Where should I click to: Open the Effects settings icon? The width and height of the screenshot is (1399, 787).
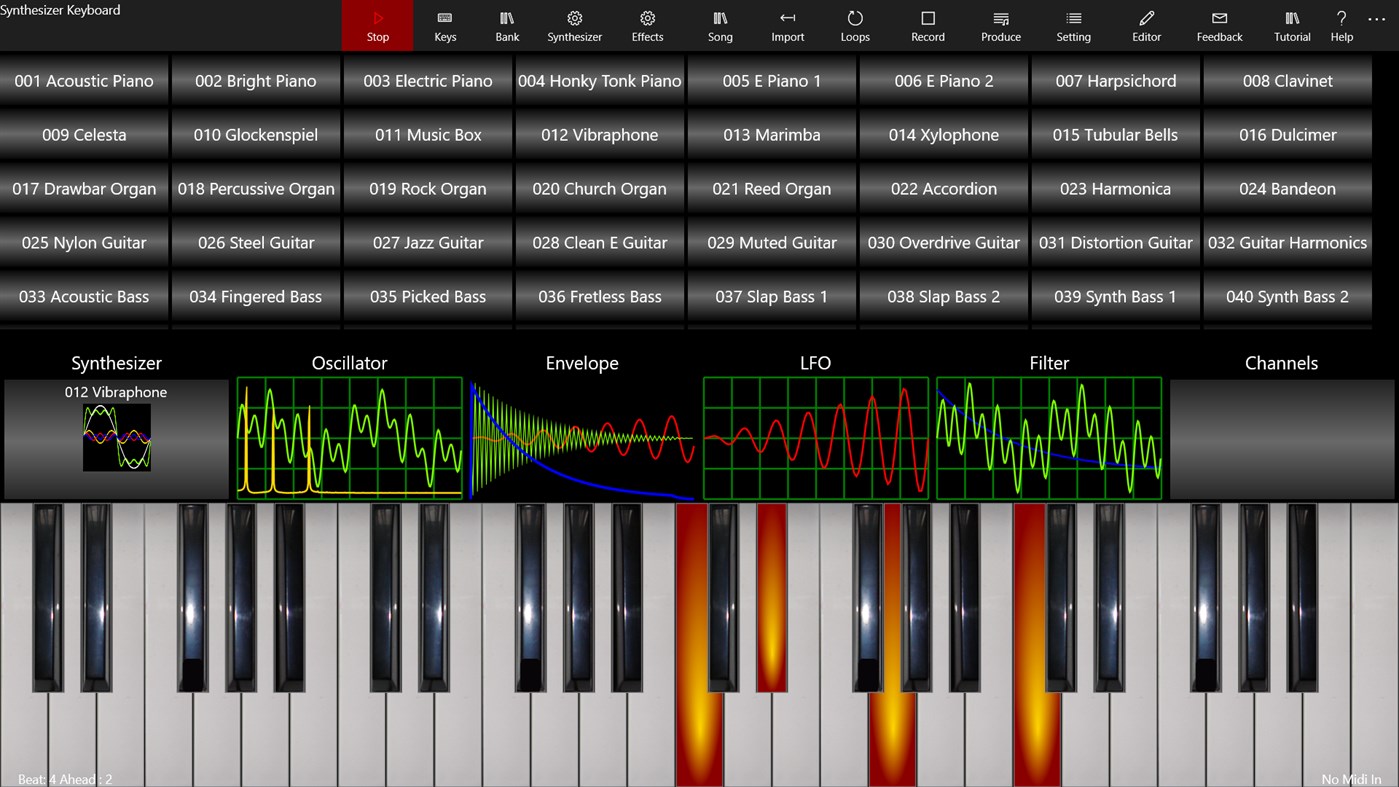click(x=647, y=25)
